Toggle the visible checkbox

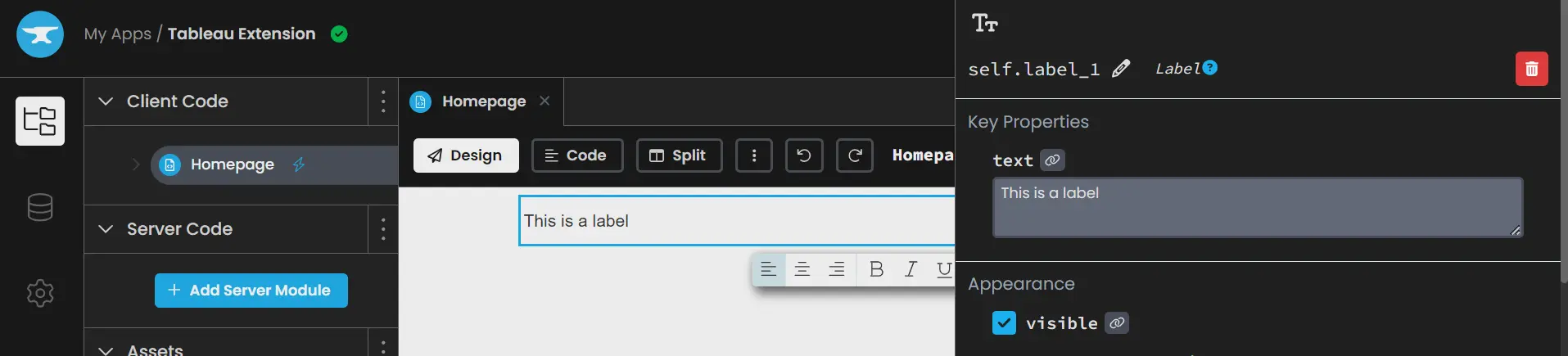(1004, 323)
